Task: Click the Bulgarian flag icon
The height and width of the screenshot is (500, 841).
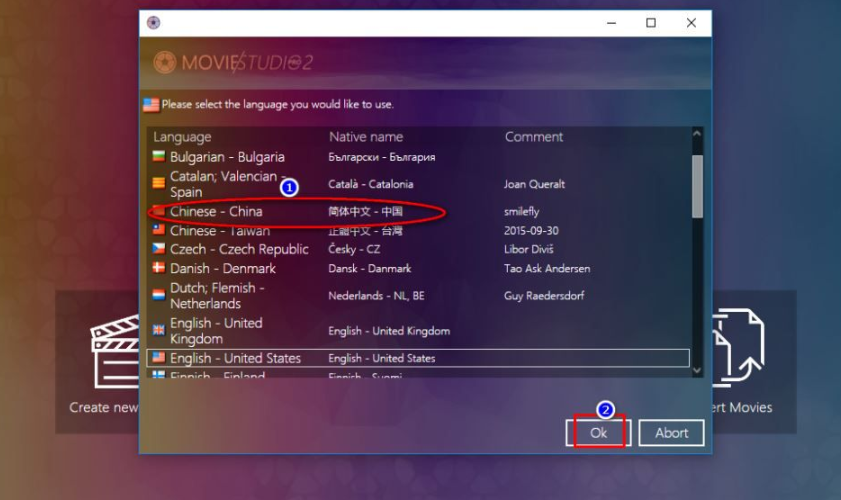Action: pyautogui.click(x=158, y=156)
